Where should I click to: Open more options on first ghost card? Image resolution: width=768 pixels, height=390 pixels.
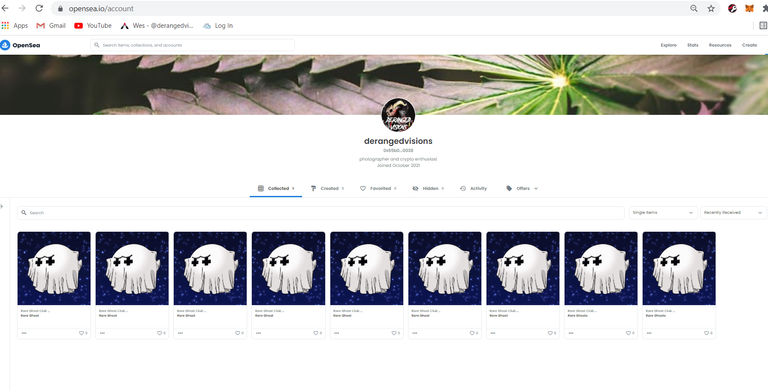coord(24,333)
